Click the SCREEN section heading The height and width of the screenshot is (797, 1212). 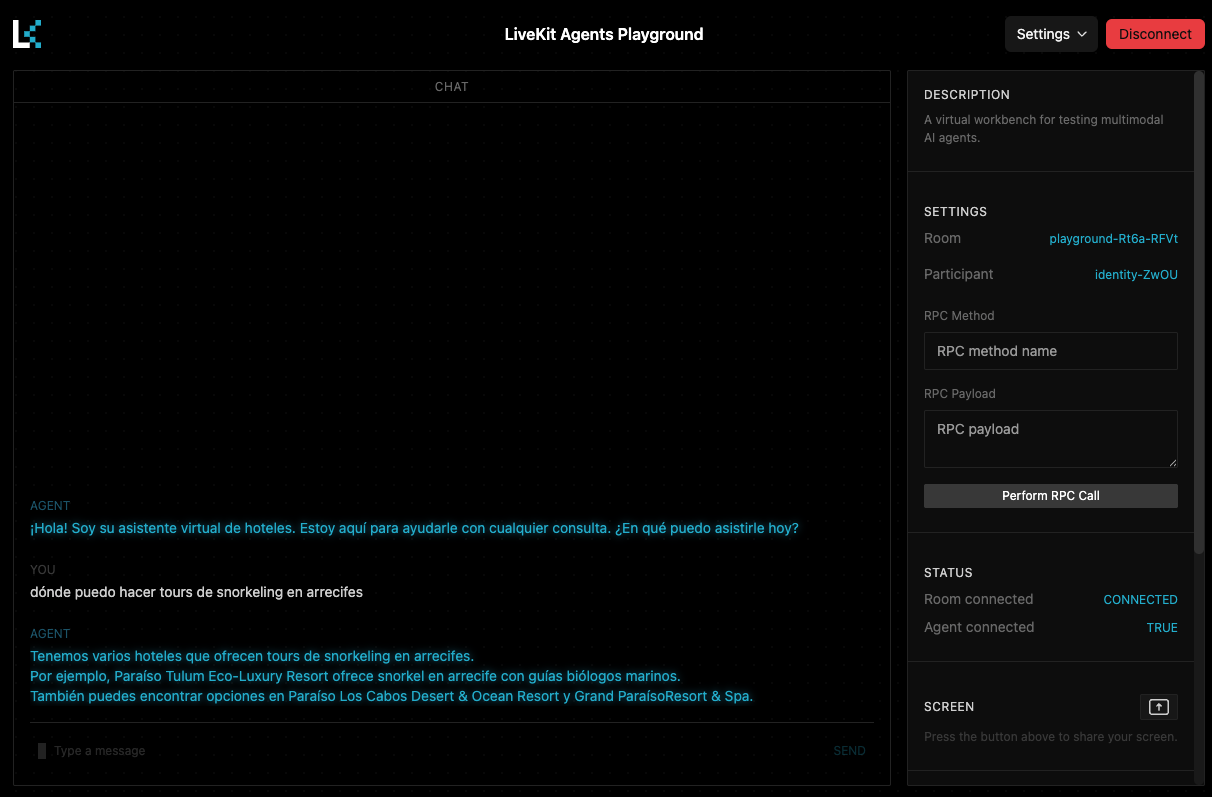pos(949,707)
